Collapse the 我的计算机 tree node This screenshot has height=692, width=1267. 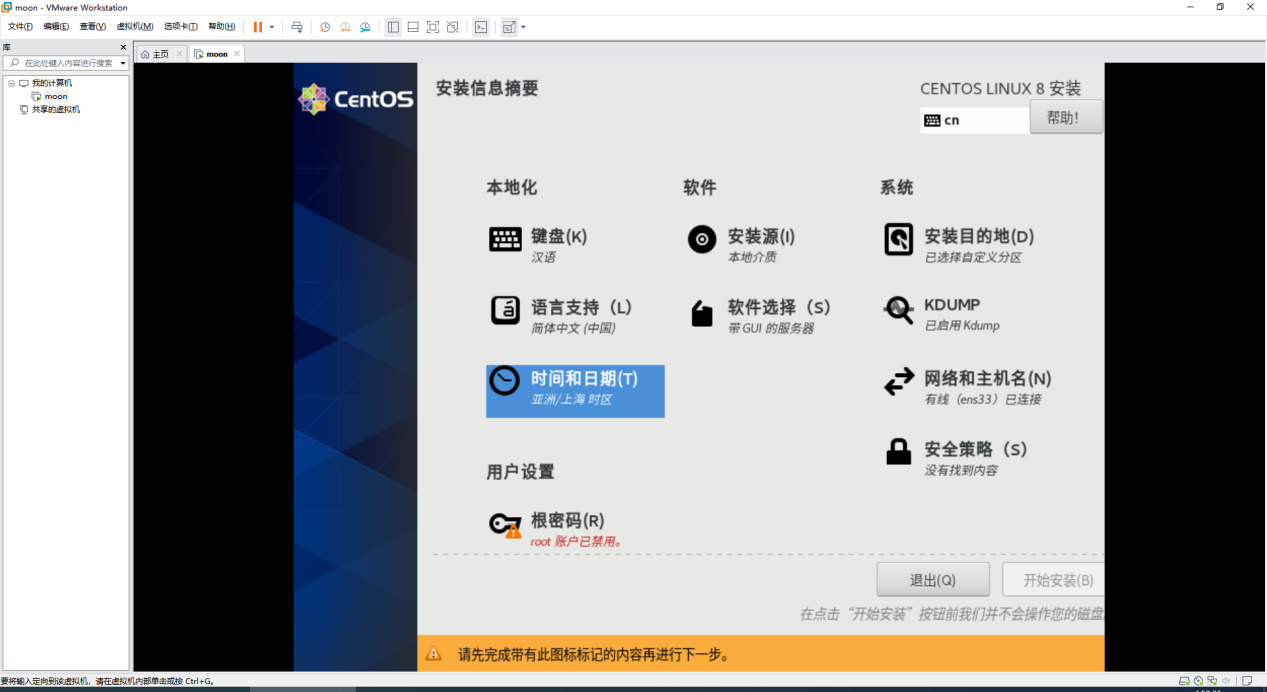(x=11, y=83)
